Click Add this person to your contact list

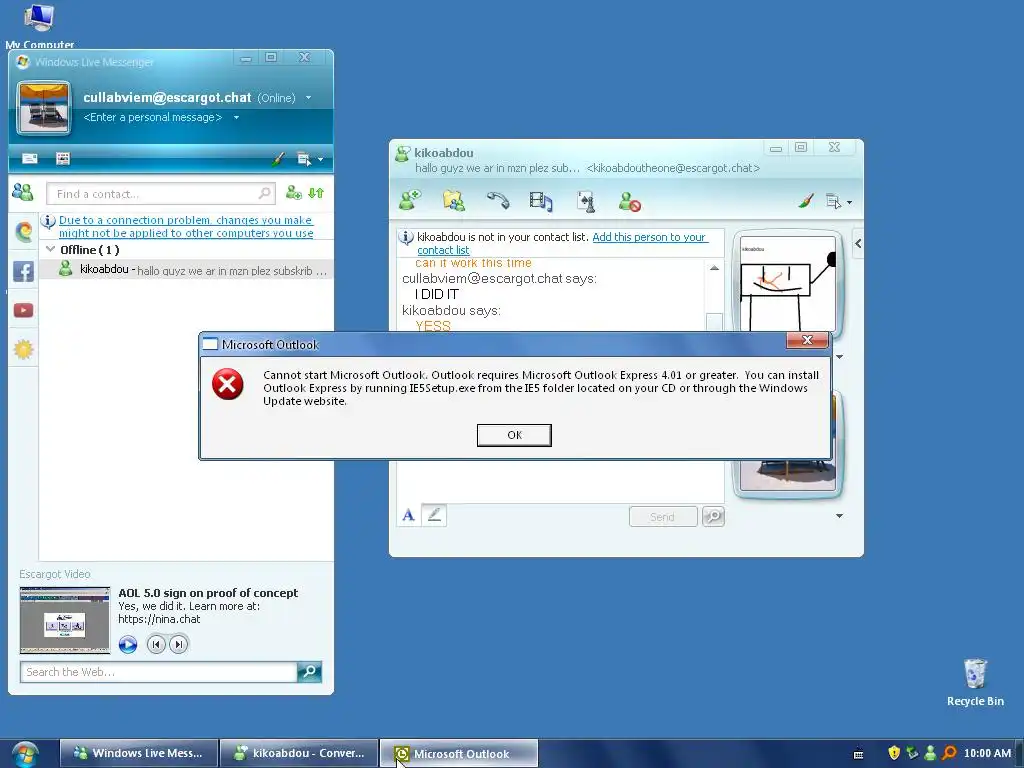(x=562, y=244)
